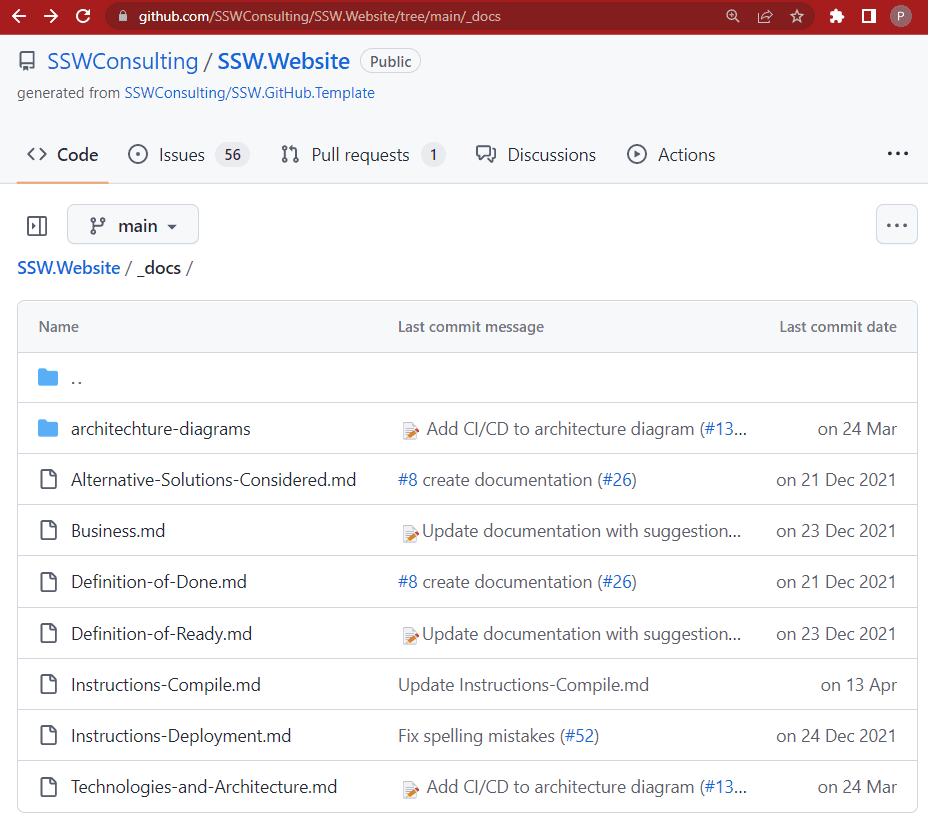Open the architechture-diagrams folder
The height and width of the screenshot is (825, 928).
click(160, 429)
